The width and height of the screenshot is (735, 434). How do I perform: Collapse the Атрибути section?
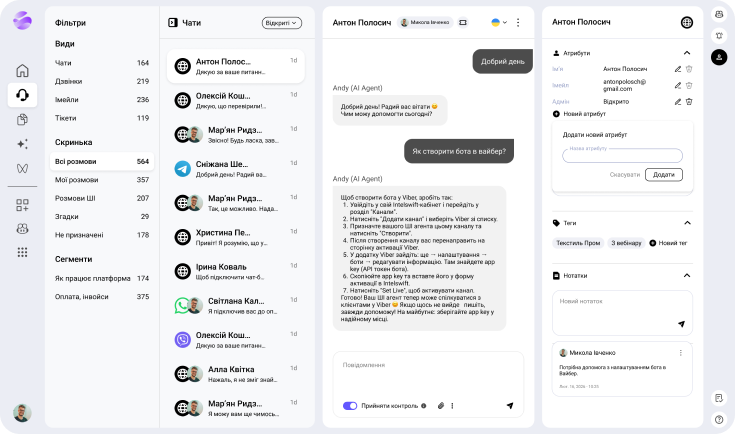coord(686,53)
